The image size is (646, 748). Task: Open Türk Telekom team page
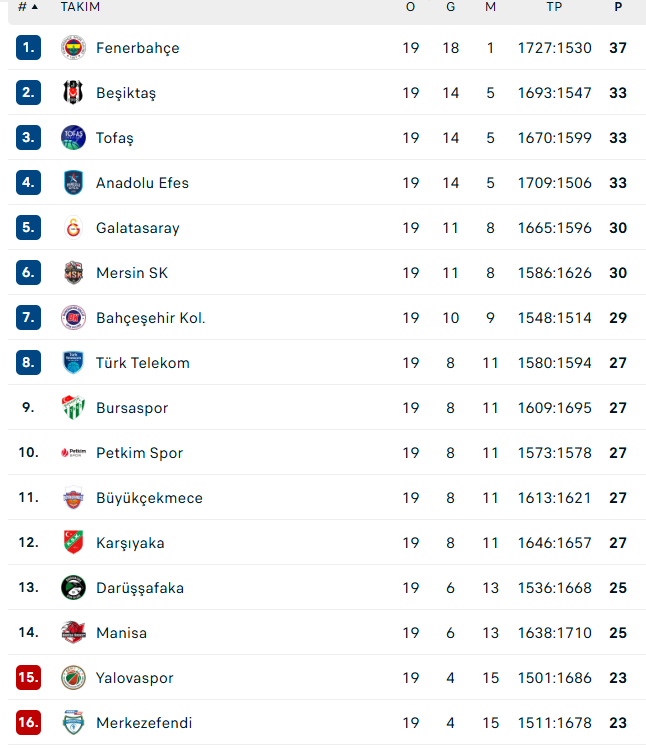tap(142, 363)
